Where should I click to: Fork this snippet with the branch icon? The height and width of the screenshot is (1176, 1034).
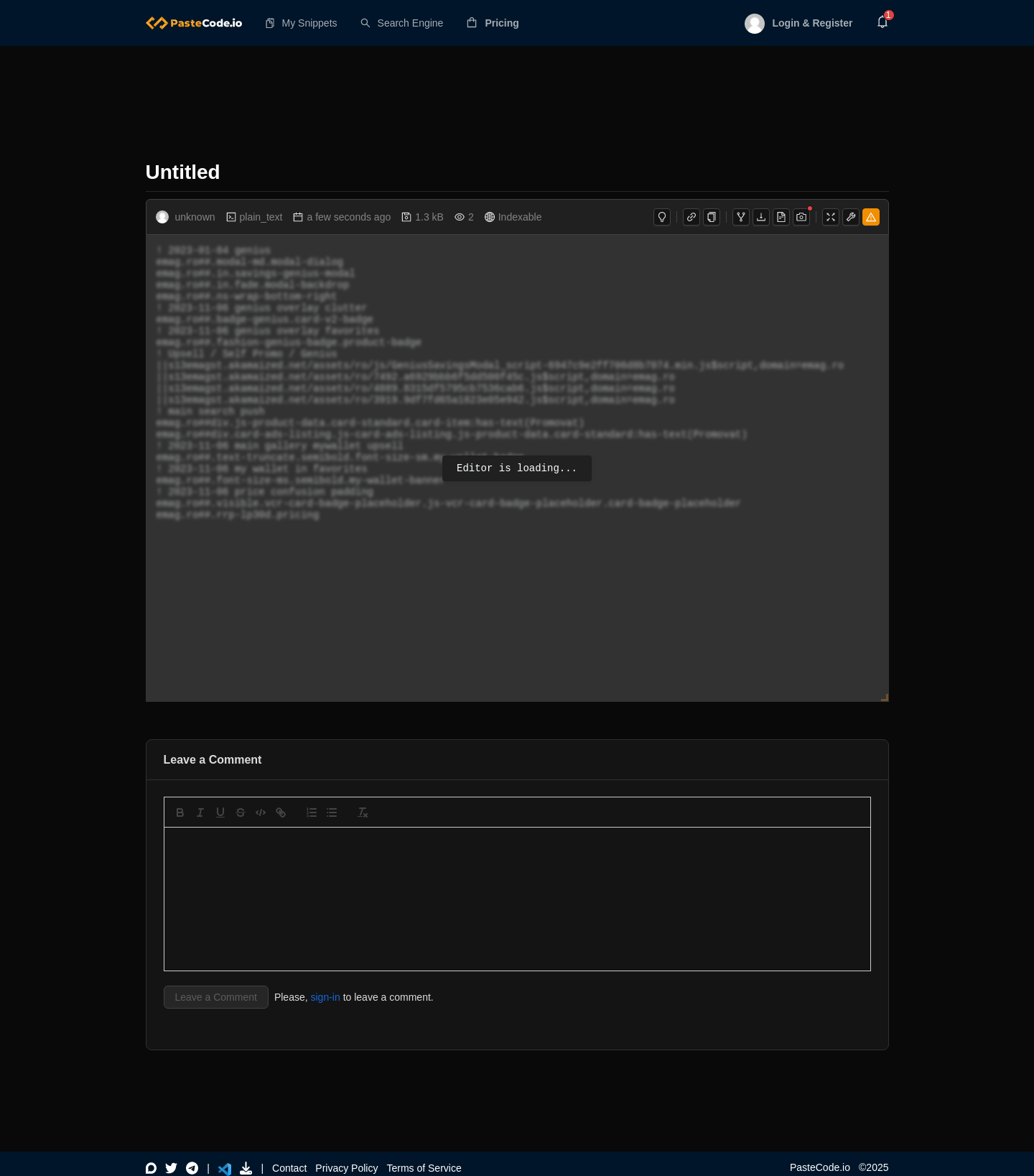(741, 217)
